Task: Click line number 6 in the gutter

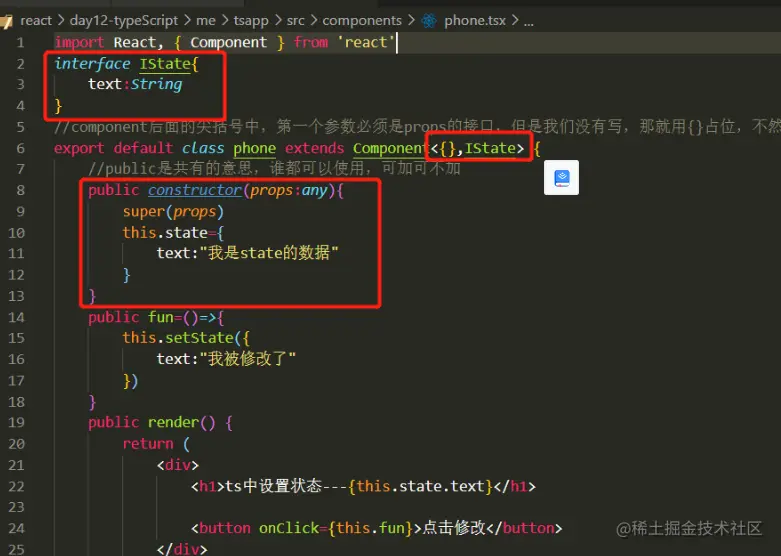Action: 20,148
